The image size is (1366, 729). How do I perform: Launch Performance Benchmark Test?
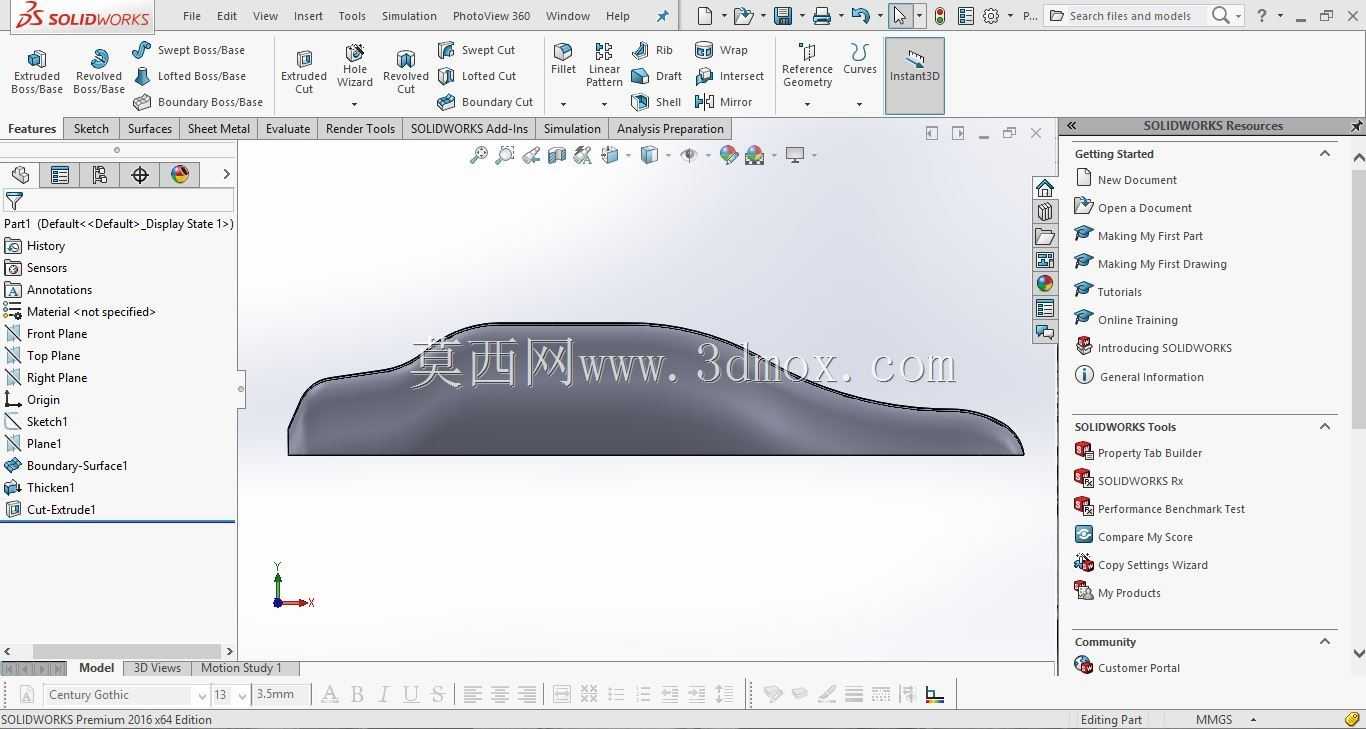tap(1171, 509)
